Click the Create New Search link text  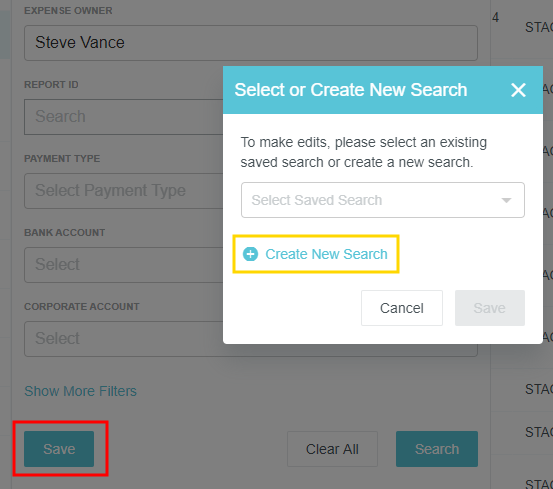click(326, 254)
